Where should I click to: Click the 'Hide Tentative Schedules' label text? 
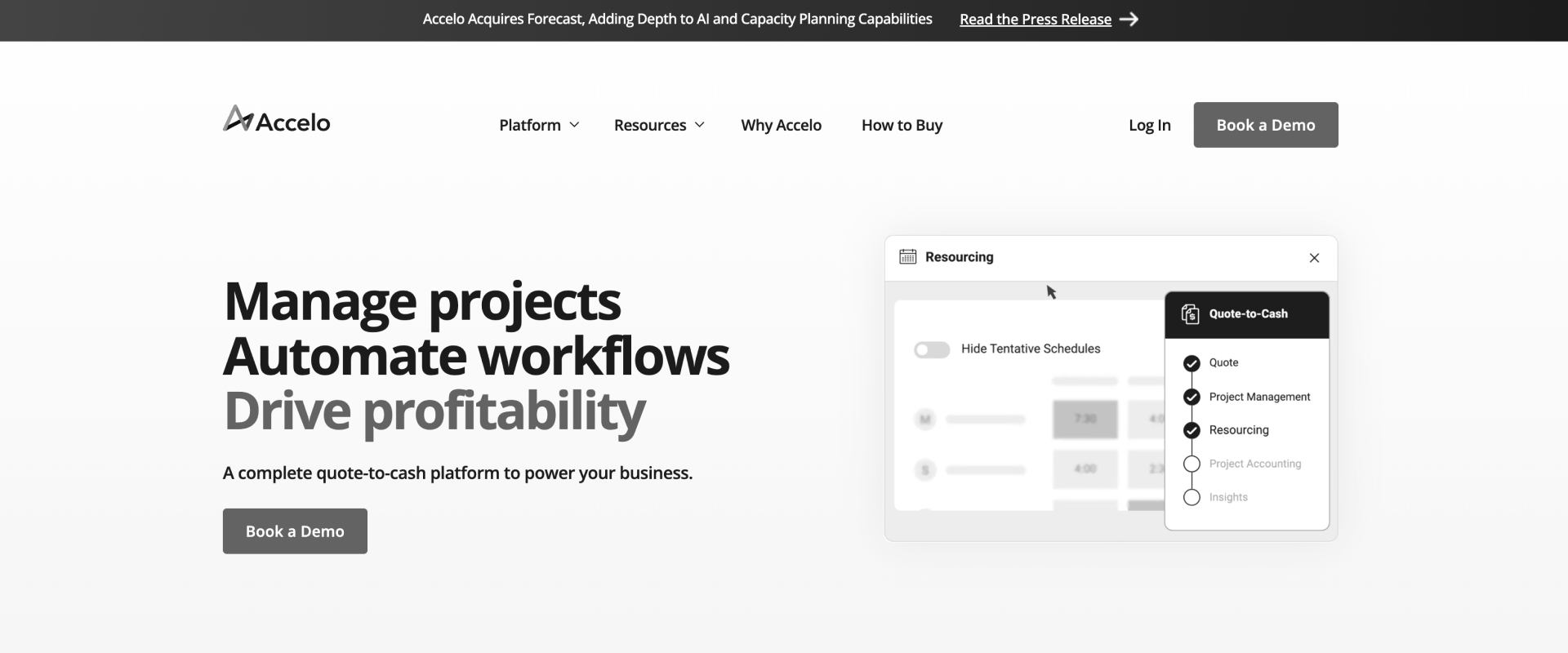coord(1031,349)
